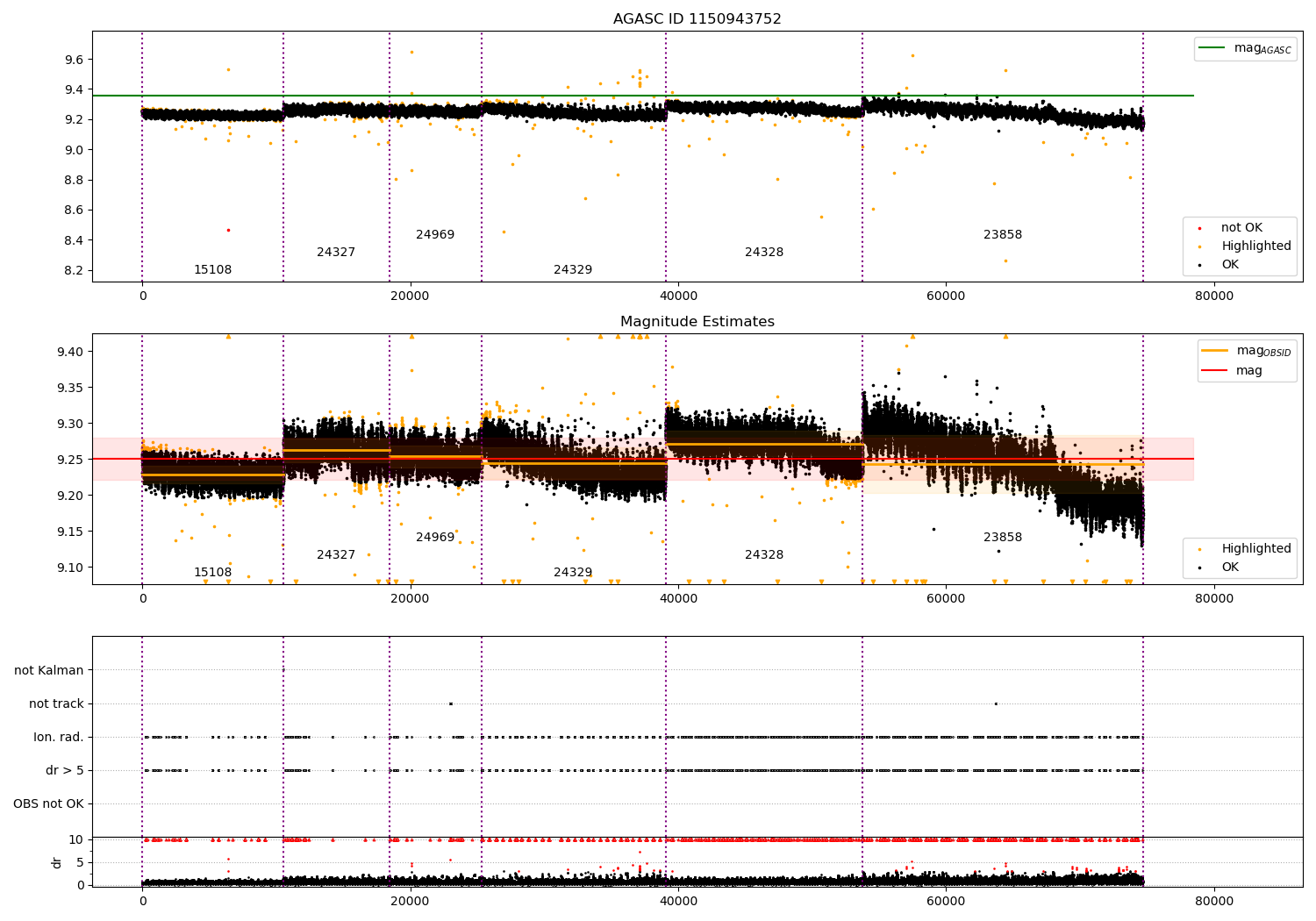The width and height of the screenshot is (1316, 921).
Task: Click x-axis tick 60000 under Magnitude Estimates panel
Action: [x=946, y=599]
